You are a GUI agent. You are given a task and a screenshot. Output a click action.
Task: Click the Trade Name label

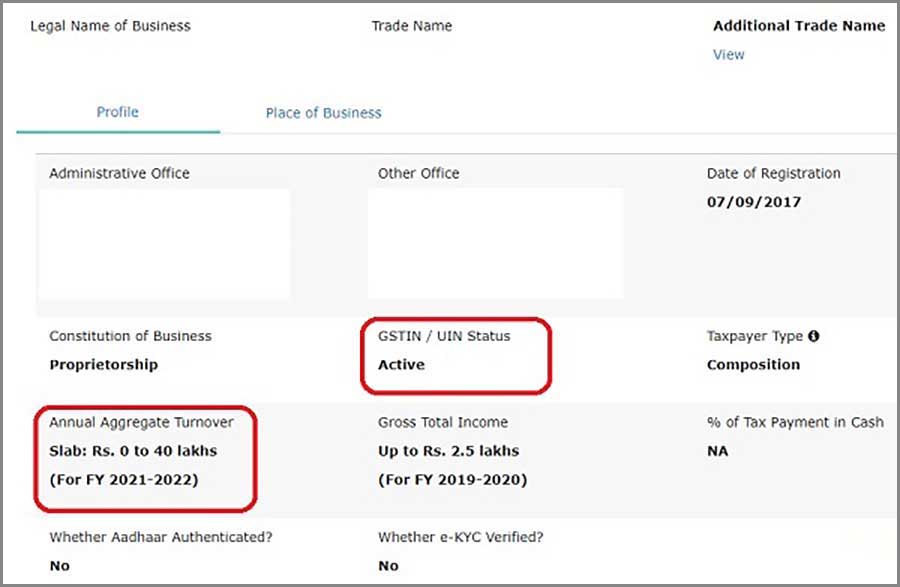pos(411,25)
